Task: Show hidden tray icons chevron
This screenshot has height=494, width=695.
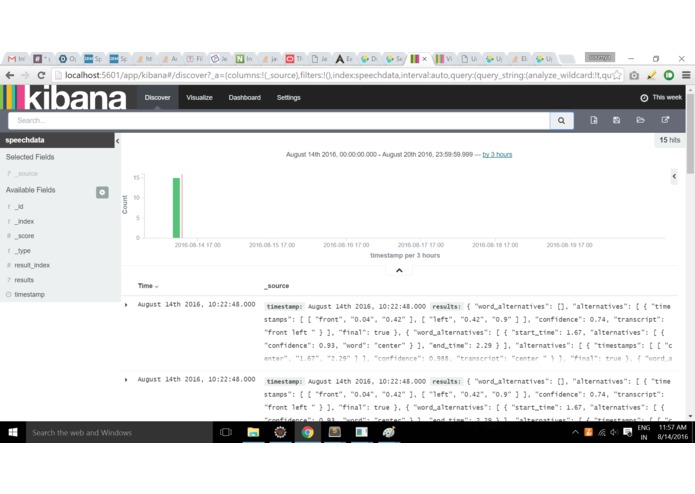Action: pos(575,432)
